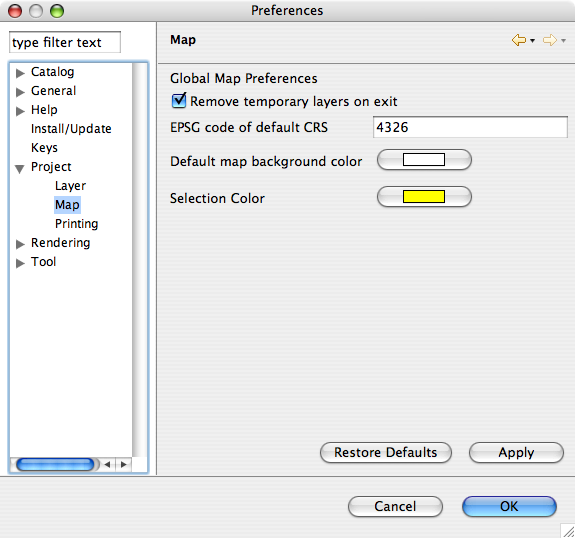This screenshot has width=575, height=538.
Task: Change the yellow Selection Color swatch
Action: click(x=424, y=197)
